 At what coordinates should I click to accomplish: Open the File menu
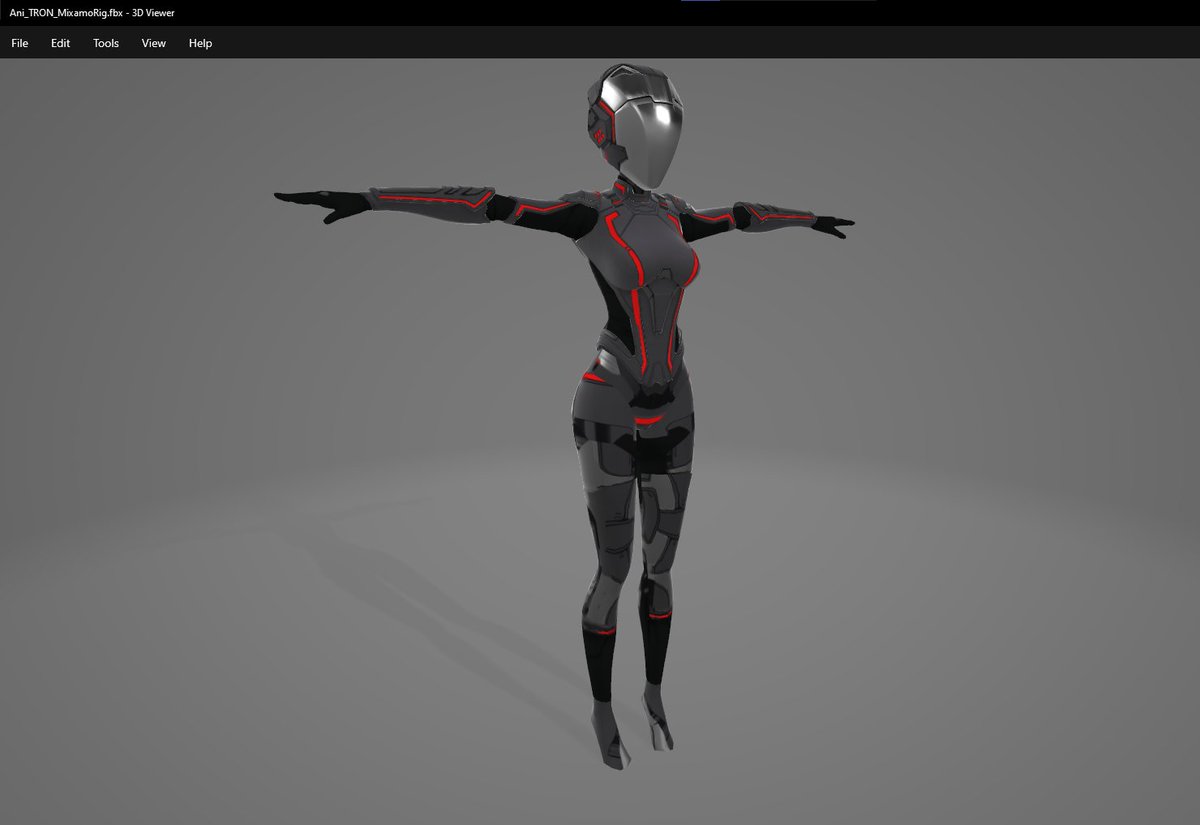pyautogui.click(x=20, y=43)
